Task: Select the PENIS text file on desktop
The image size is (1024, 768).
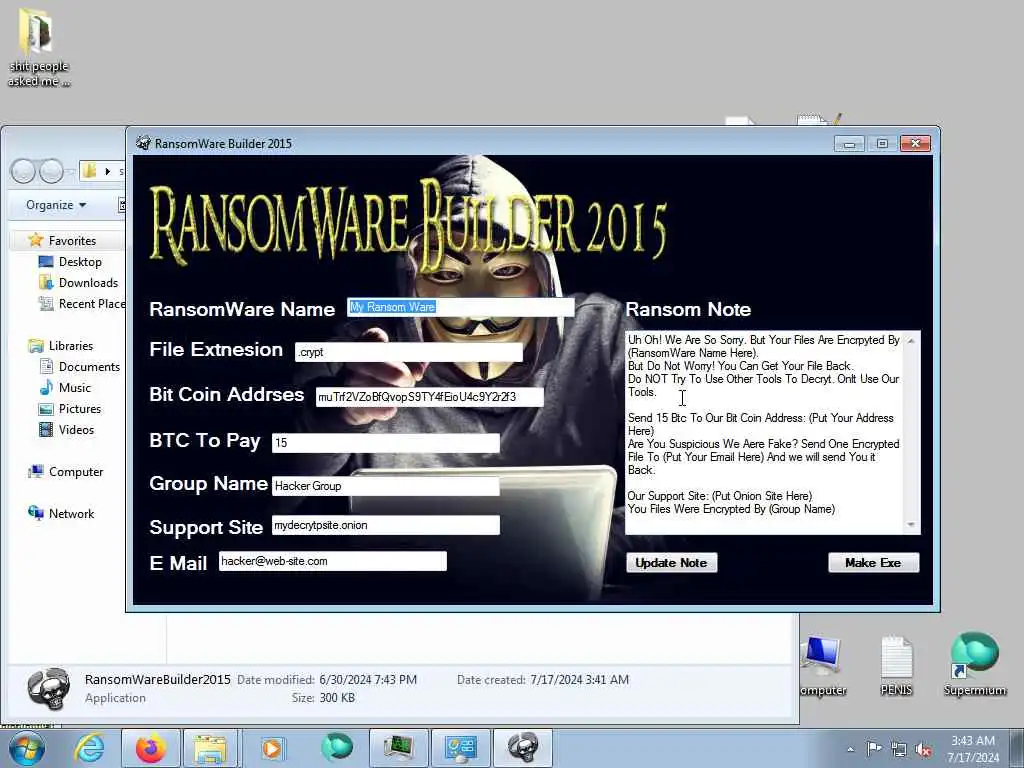Action: 896,666
